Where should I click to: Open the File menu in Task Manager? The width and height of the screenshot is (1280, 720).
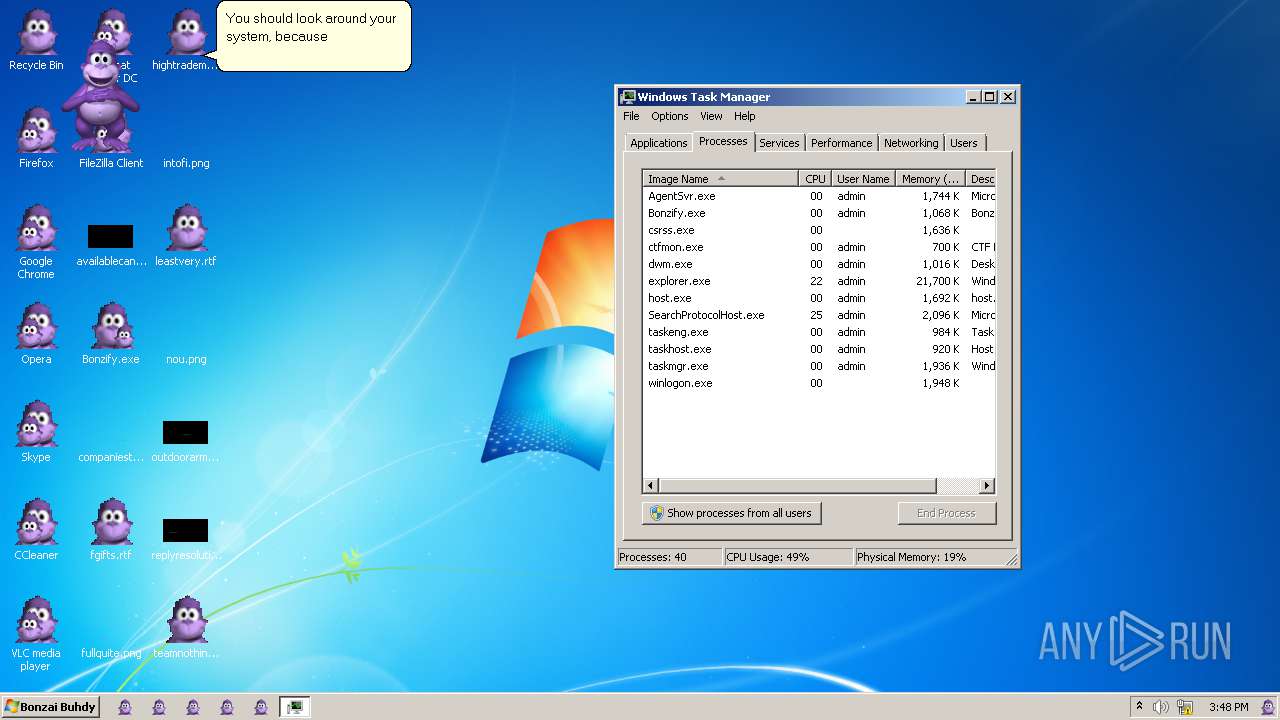(631, 116)
